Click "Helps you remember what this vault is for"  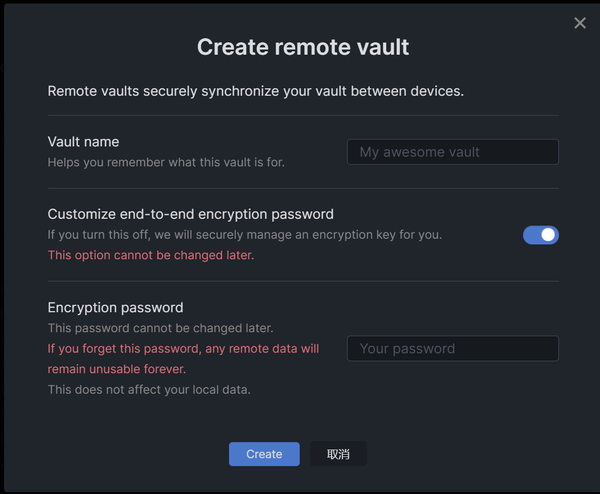click(166, 162)
